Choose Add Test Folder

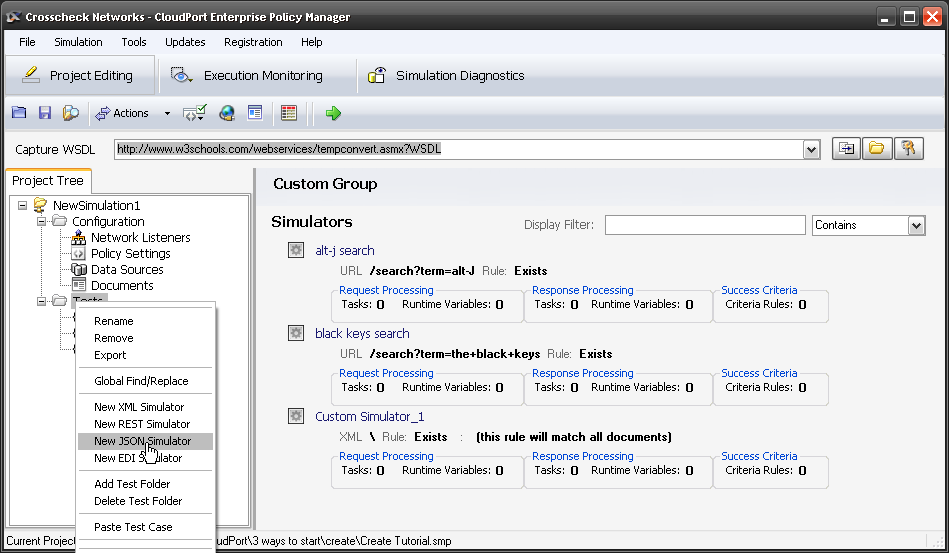145,484
